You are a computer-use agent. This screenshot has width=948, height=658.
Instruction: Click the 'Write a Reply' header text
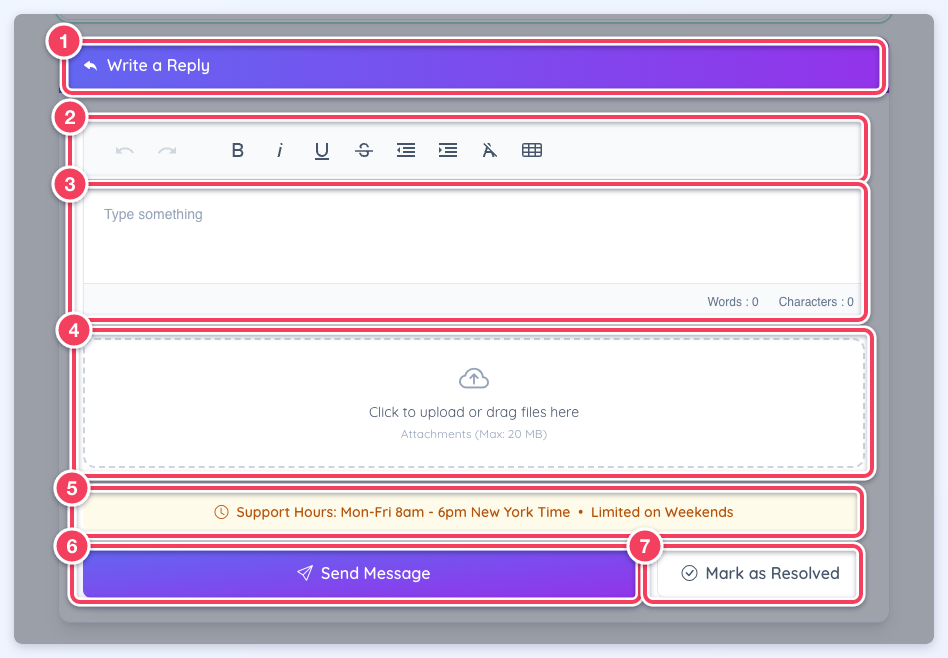158,65
